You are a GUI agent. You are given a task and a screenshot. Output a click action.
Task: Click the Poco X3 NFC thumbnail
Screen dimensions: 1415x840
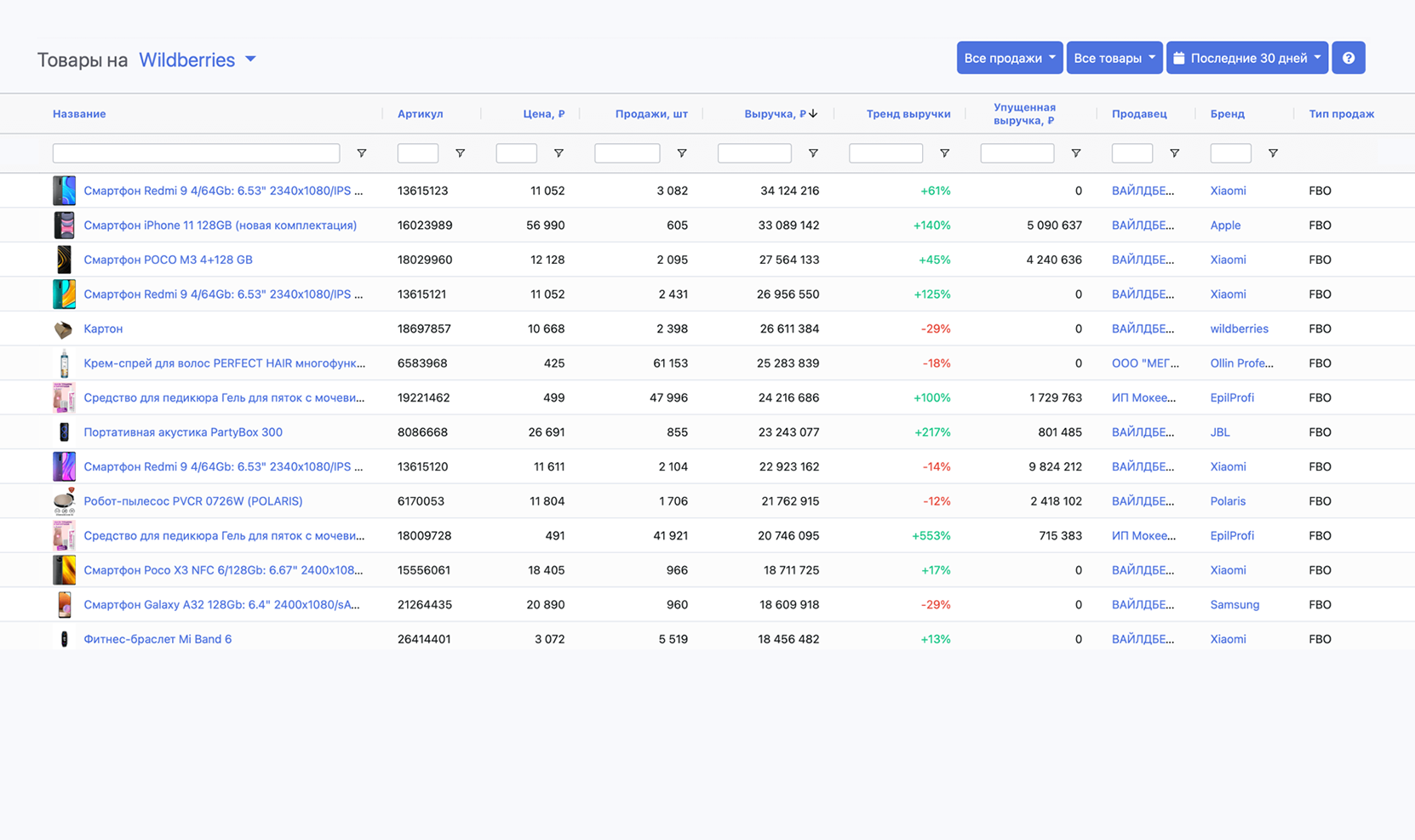pos(64,570)
